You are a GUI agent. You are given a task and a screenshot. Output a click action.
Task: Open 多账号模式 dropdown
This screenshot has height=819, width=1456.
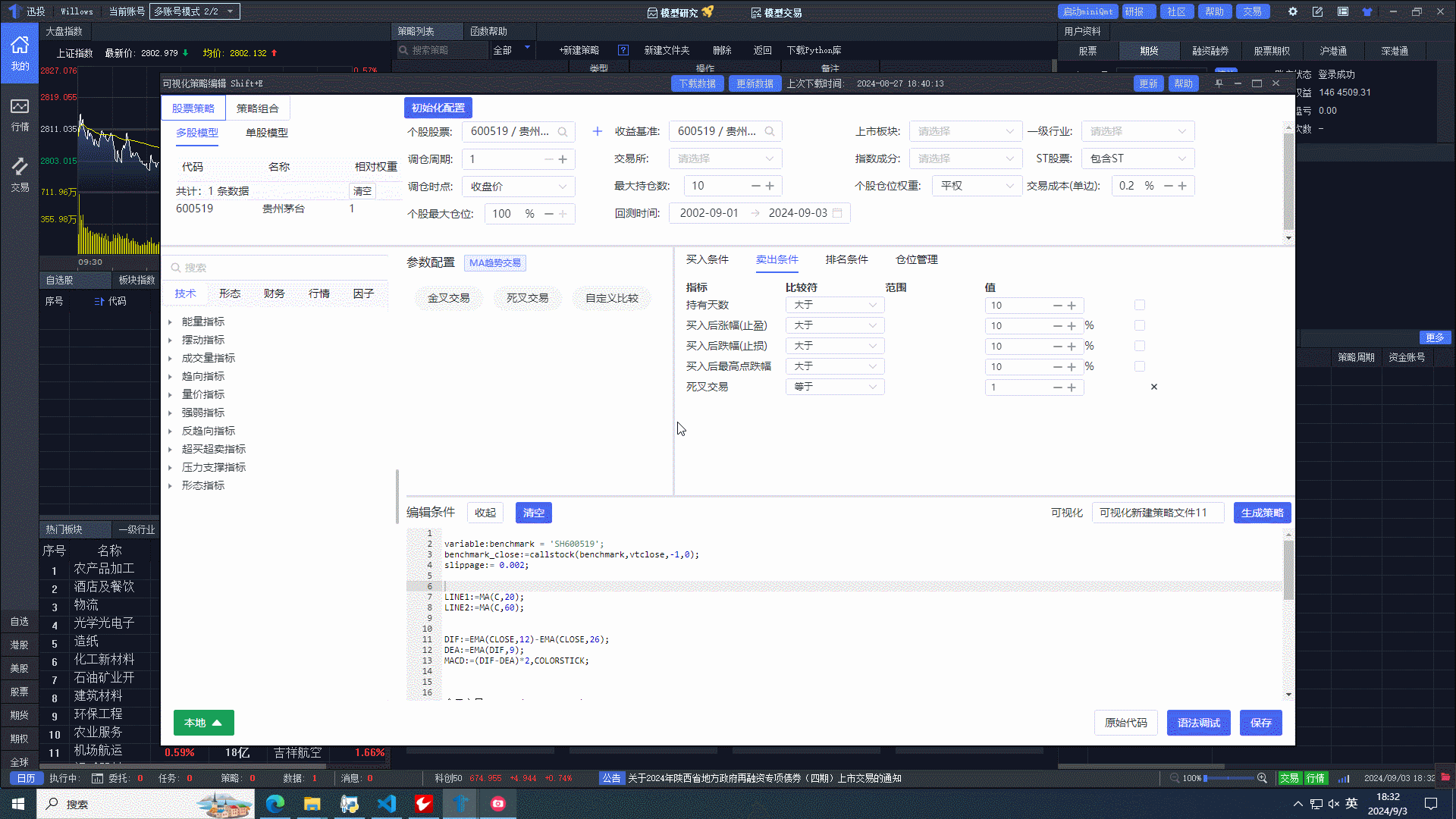[x=196, y=11]
